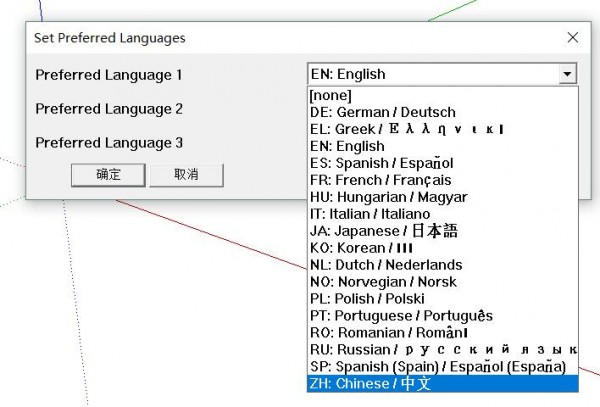Choose PL: Polish / Polski entry

(x=367, y=299)
